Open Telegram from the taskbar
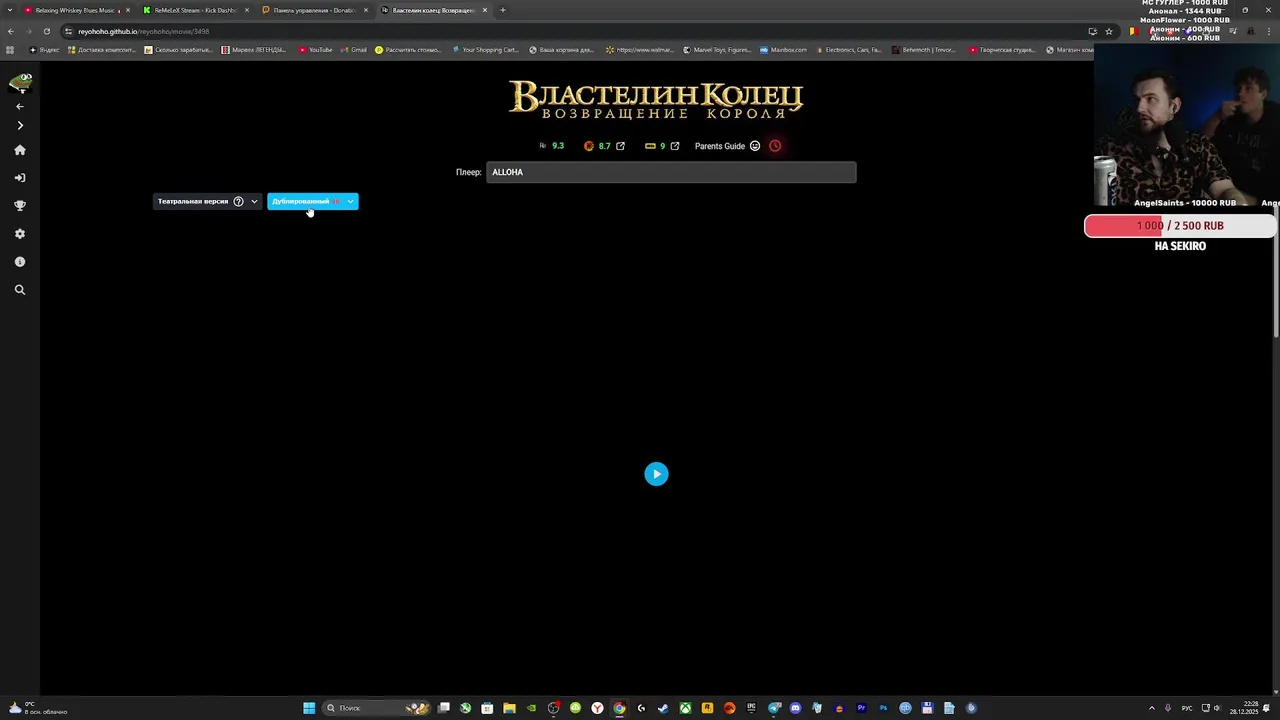Screen dimensions: 1280x720 (773, 708)
